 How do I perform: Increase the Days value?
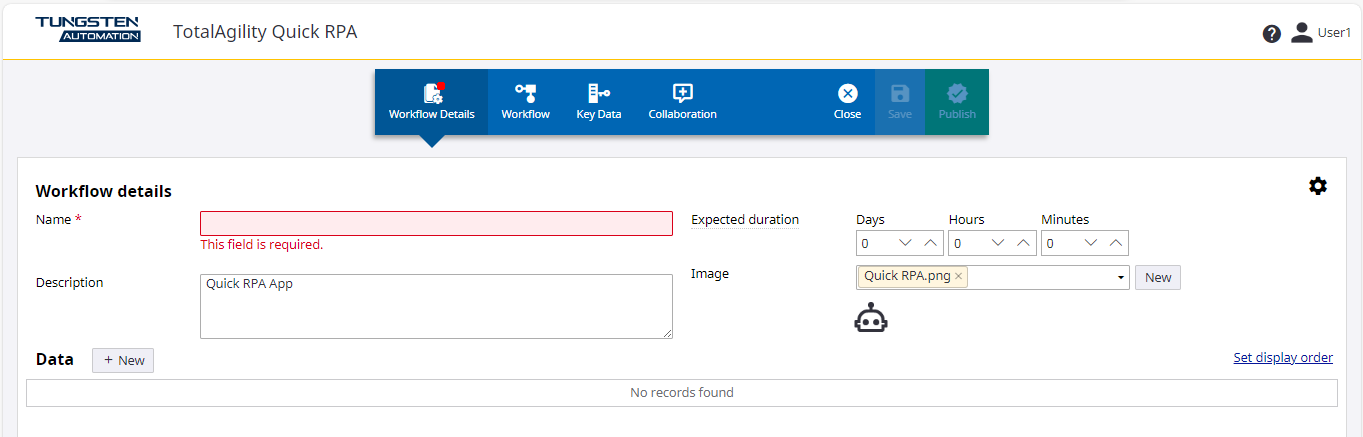point(930,243)
